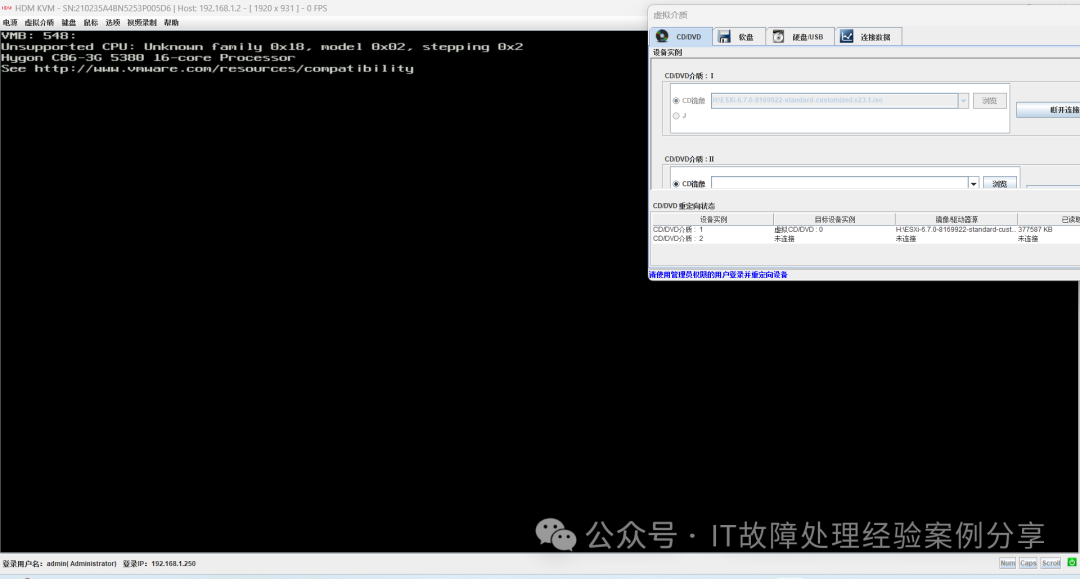Image resolution: width=1080 pixels, height=579 pixels.
Task: Open the 选项 menu
Action: pyautogui.click(x=113, y=23)
